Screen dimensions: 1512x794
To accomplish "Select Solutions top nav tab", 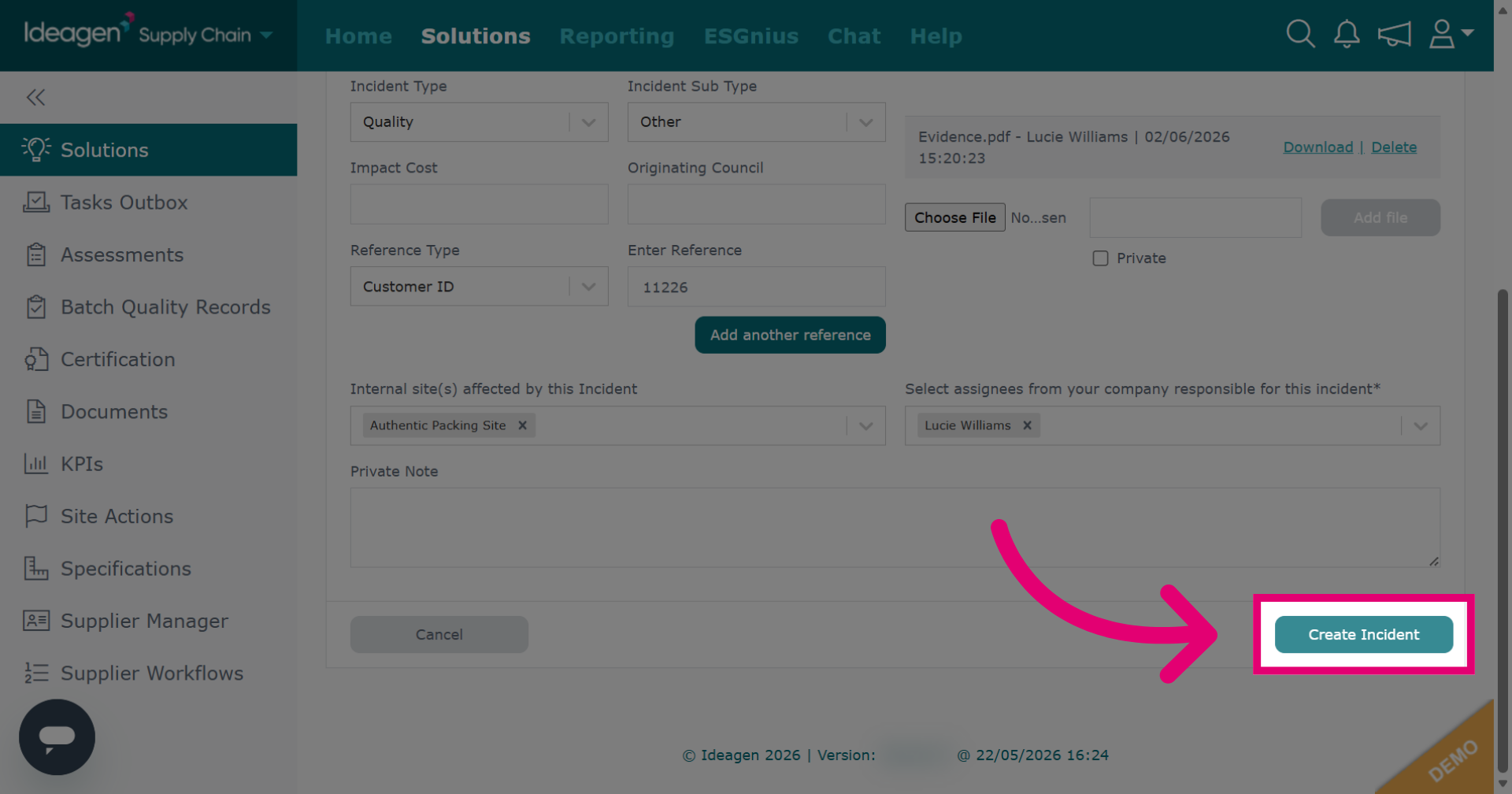I will [476, 36].
